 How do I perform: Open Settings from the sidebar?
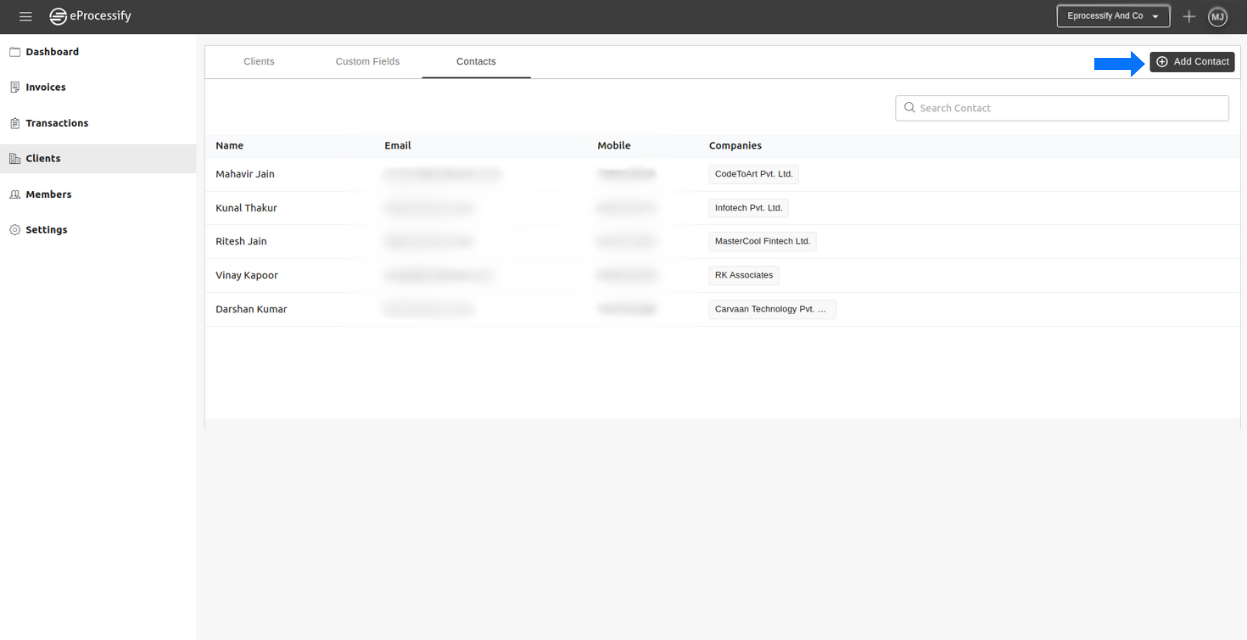(46, 230)
